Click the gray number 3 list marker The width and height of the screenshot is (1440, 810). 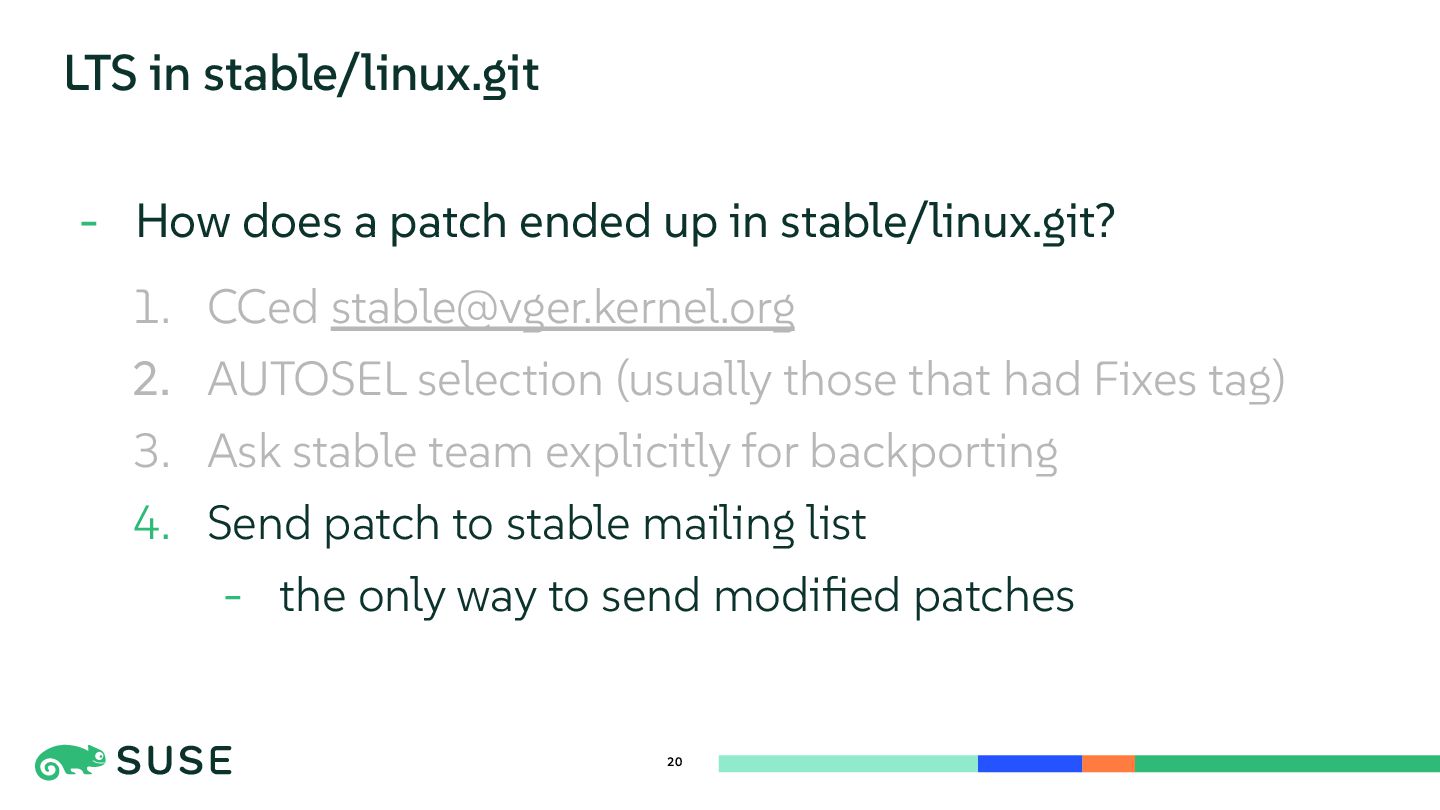point(152,452)
